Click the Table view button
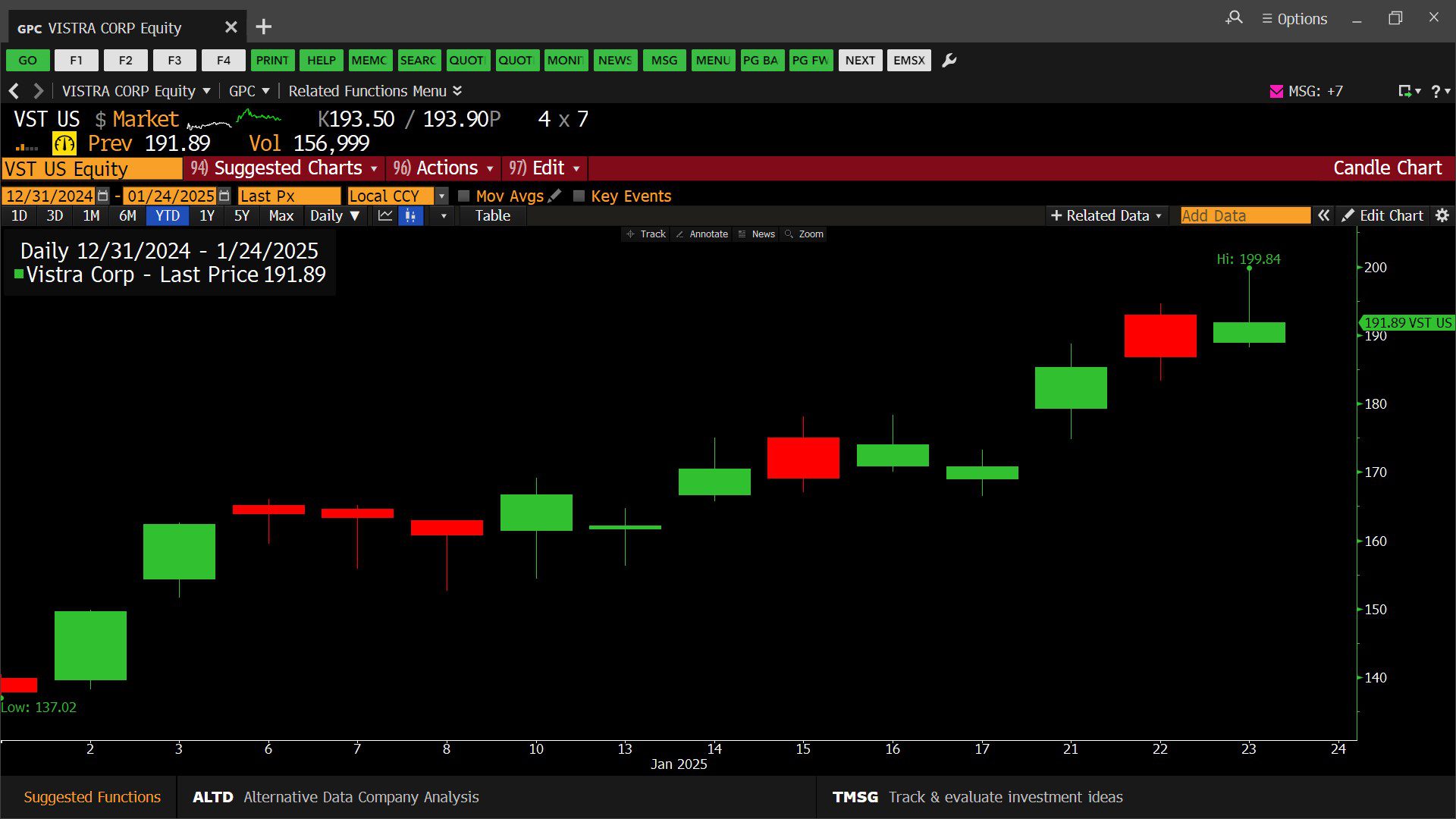1456x819 pixels. click(492, 216)
